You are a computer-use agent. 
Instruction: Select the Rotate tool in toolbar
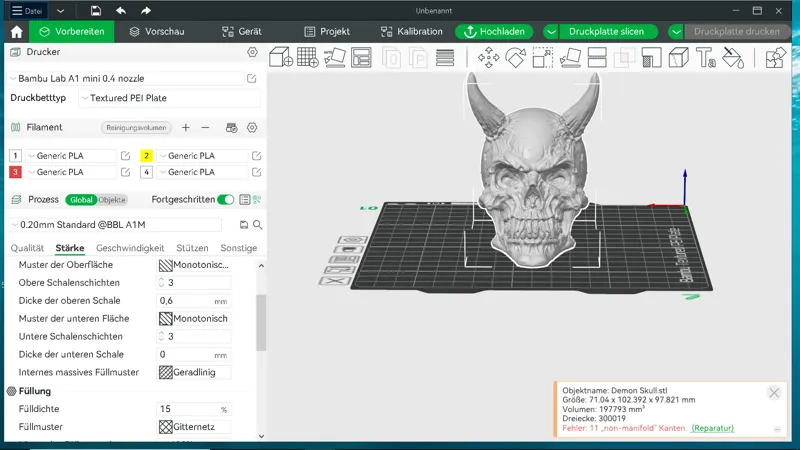(515, 57)
